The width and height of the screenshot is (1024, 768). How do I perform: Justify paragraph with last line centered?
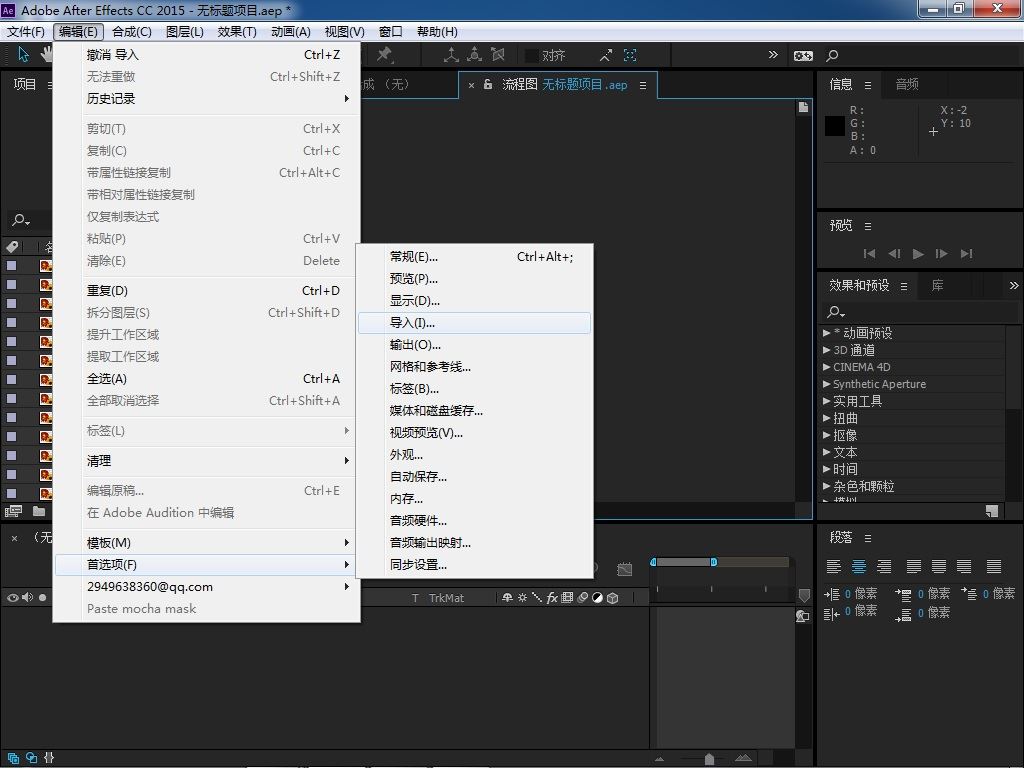pyautogui.click(x=938, y=566)
